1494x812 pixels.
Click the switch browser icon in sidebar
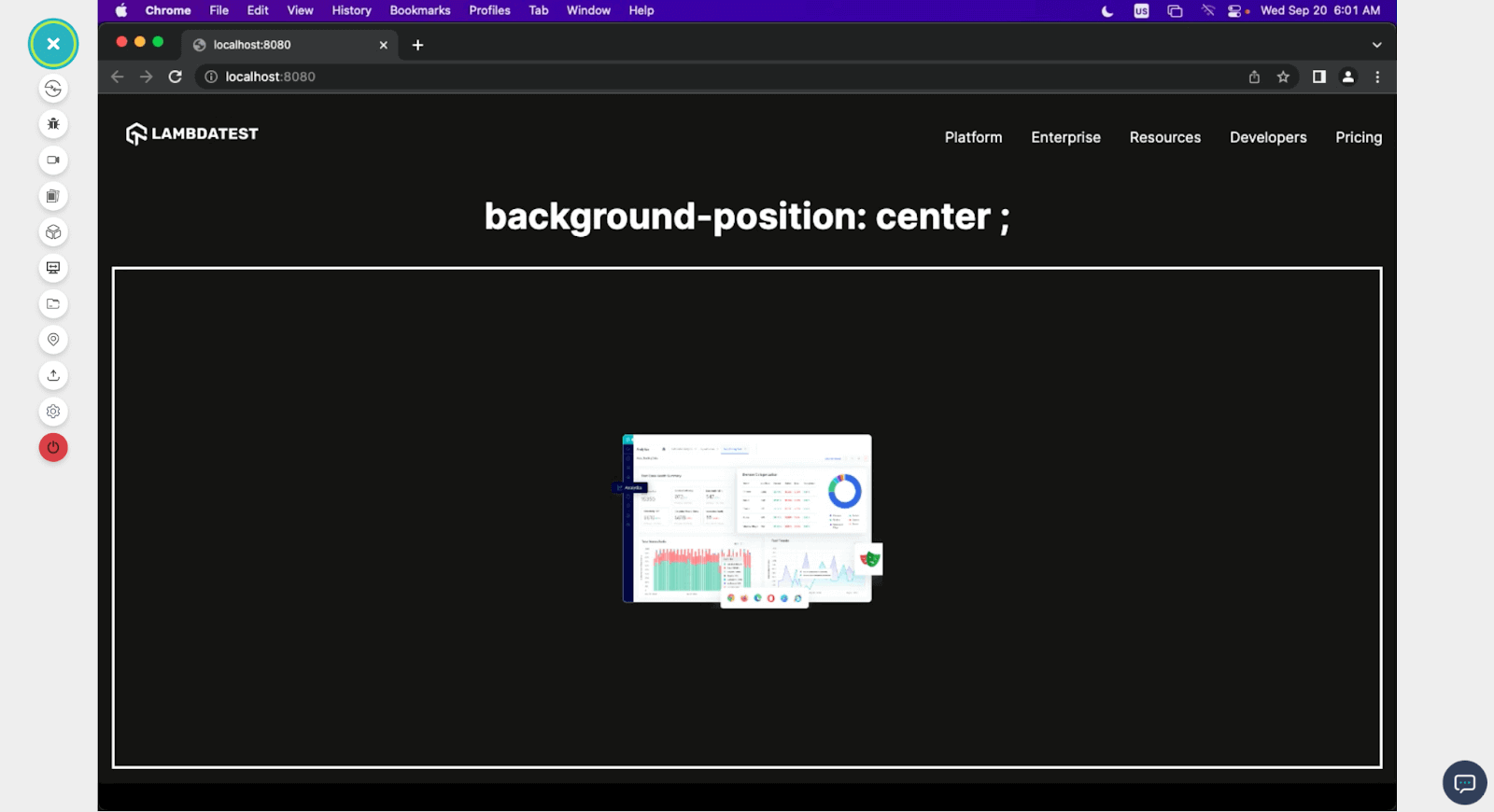[53, 89]
